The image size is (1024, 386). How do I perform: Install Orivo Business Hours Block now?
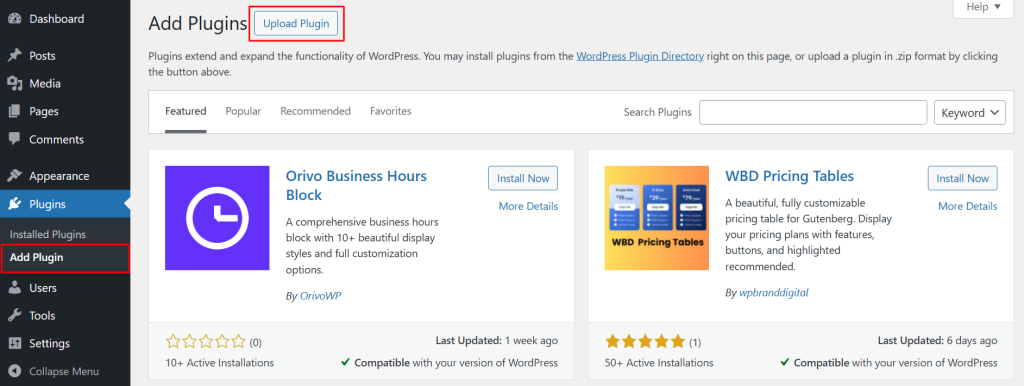523,178
